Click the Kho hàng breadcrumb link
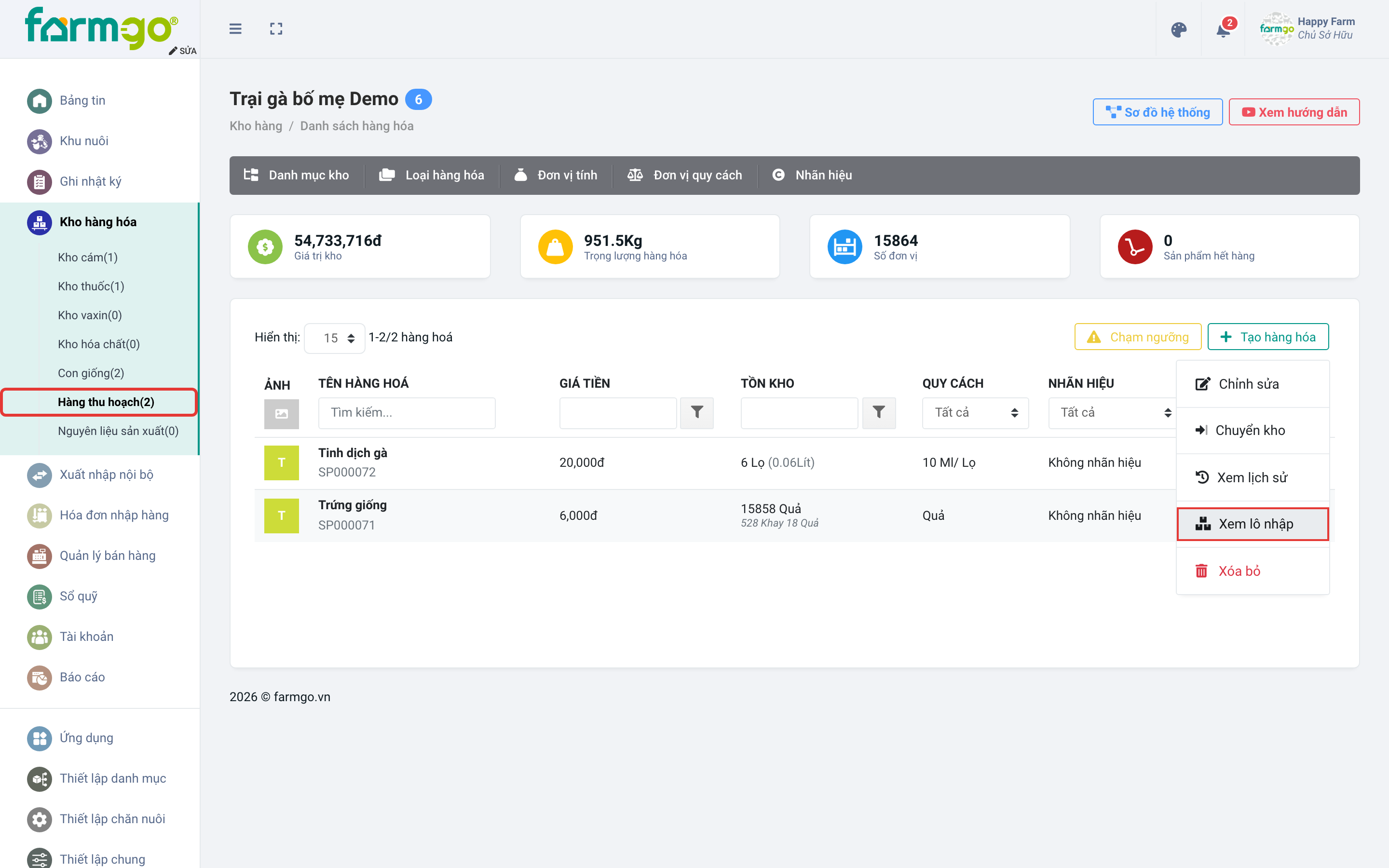1389x868 pixels. 256,126
